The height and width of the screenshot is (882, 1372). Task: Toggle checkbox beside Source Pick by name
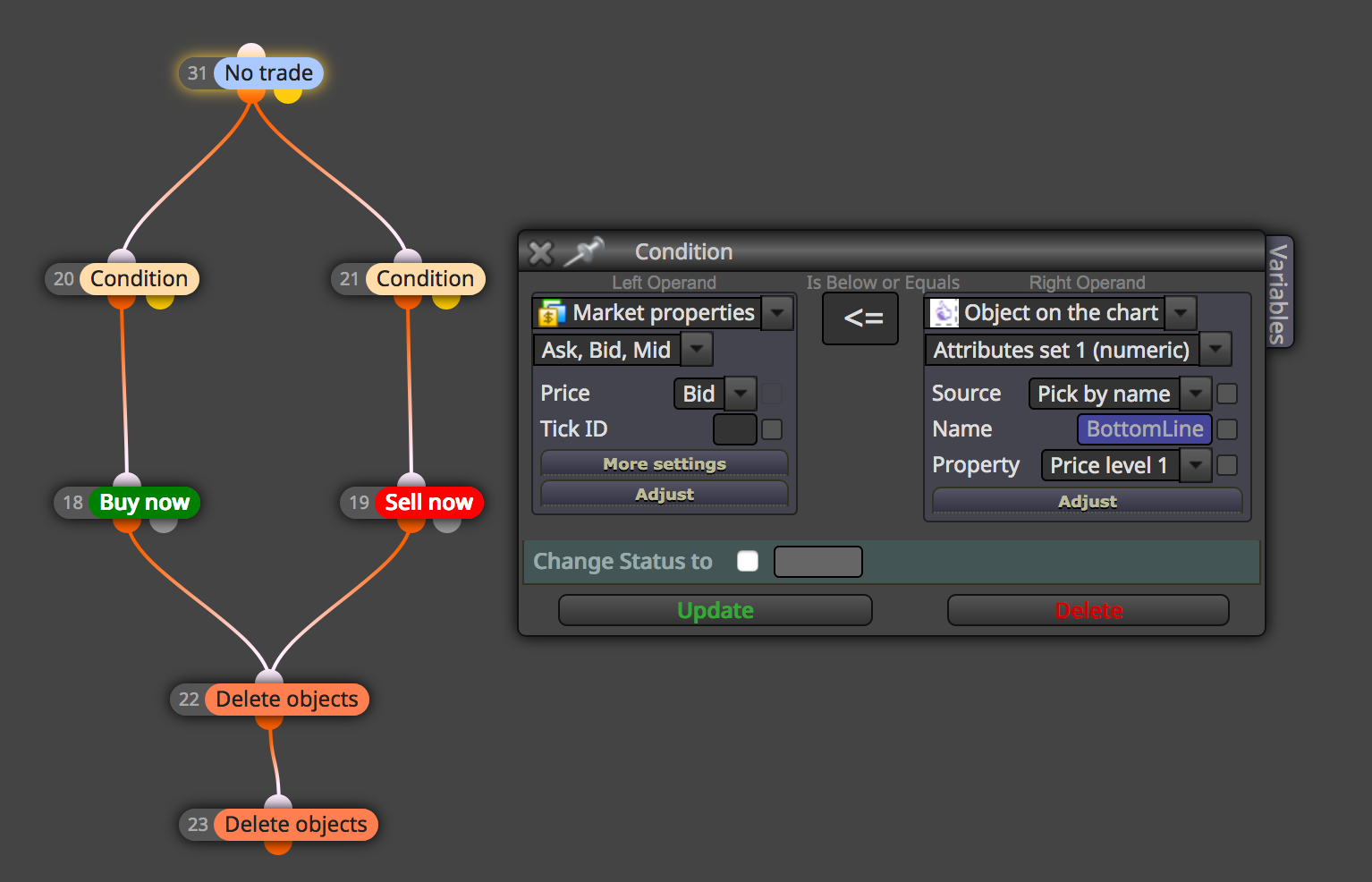(1227, 394)
